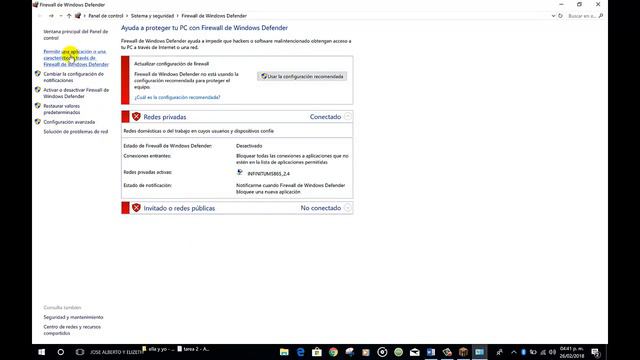Open Solución de problemas de red
Screen dimensions: 640x360
coord(76,131)
